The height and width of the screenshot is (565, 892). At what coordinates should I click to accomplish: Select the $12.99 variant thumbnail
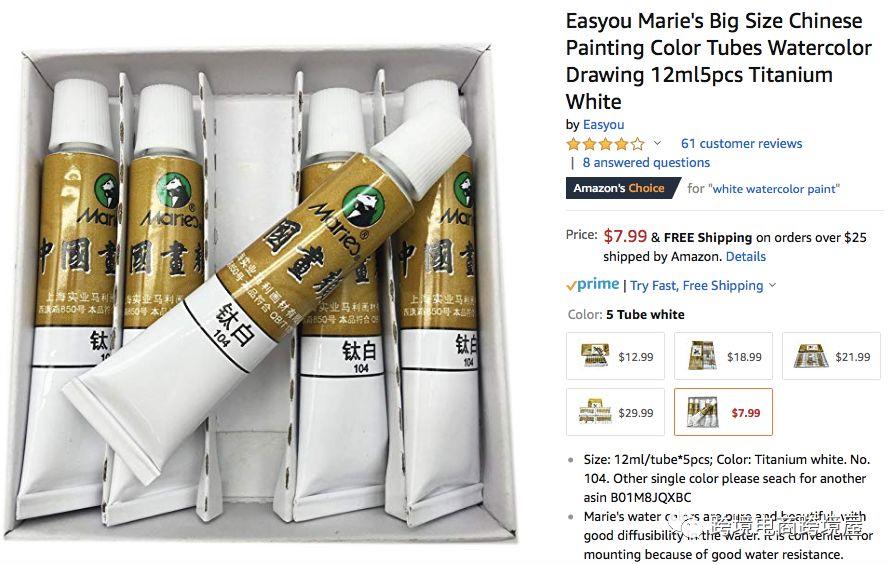coord(616,356)
